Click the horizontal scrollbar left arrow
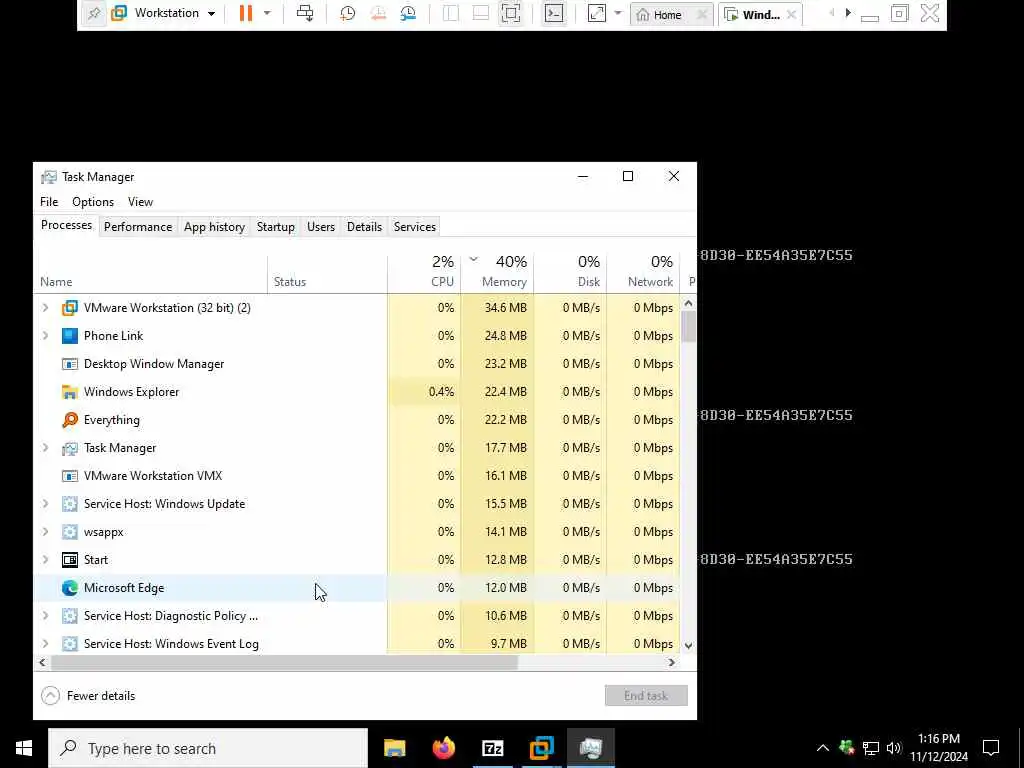 pos(42,662)
